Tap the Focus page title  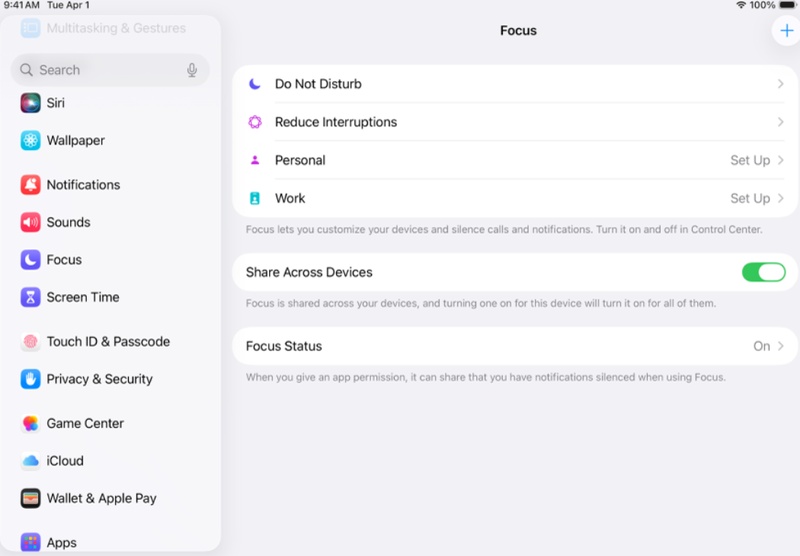tap(518, 31)
